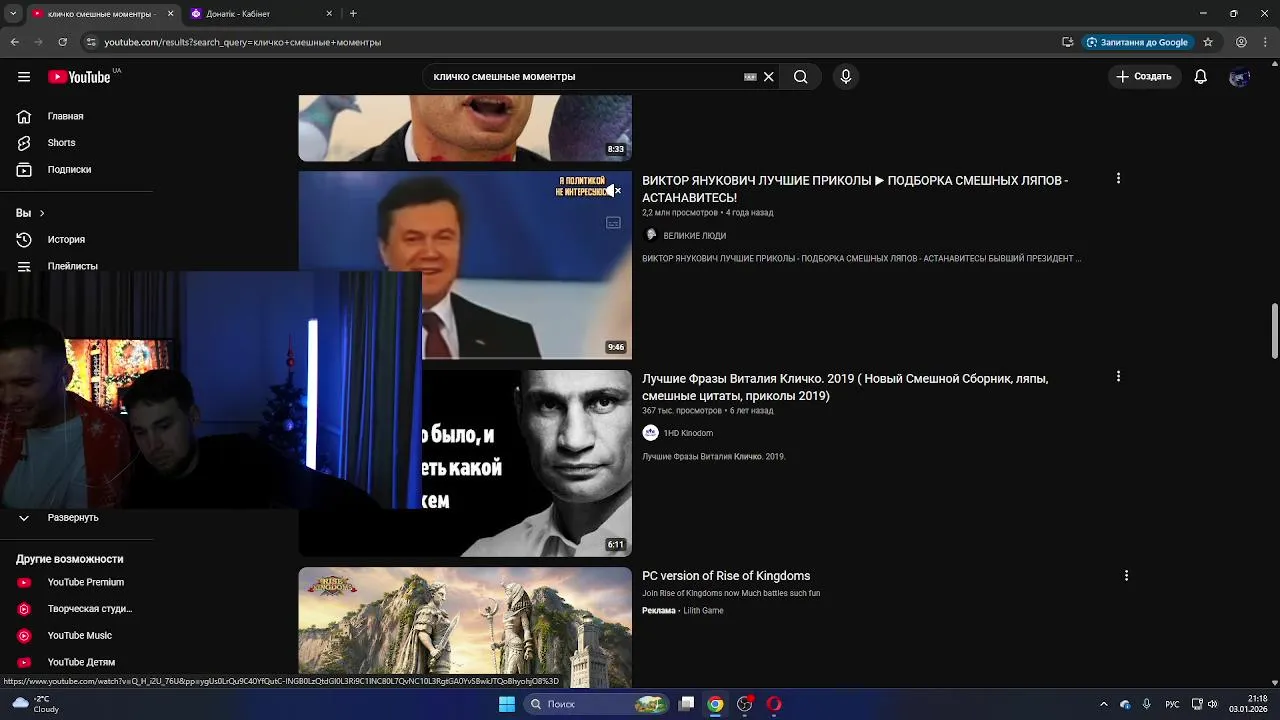Open 1HD Kinodom channel name
The image size is (1280, 720).
[x=688, y=433]
